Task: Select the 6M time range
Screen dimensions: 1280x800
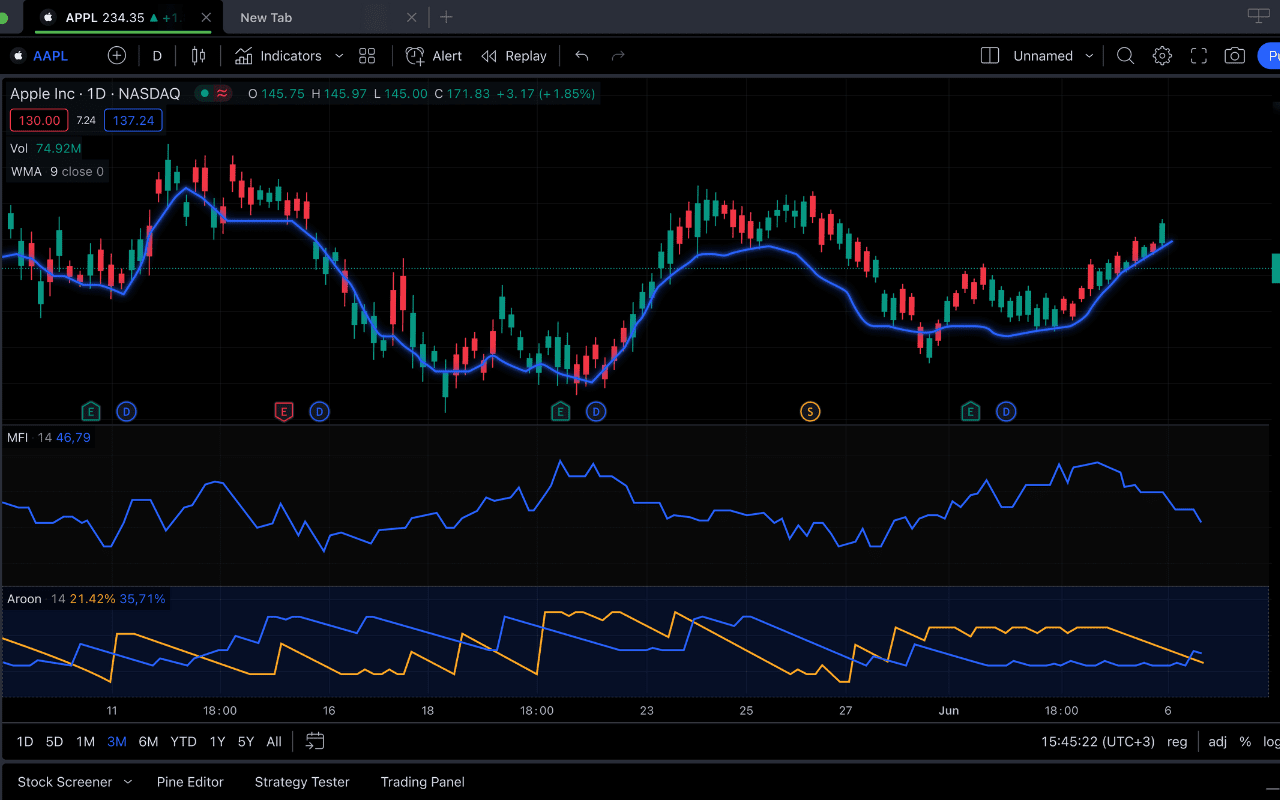Action: click(148, 741)
